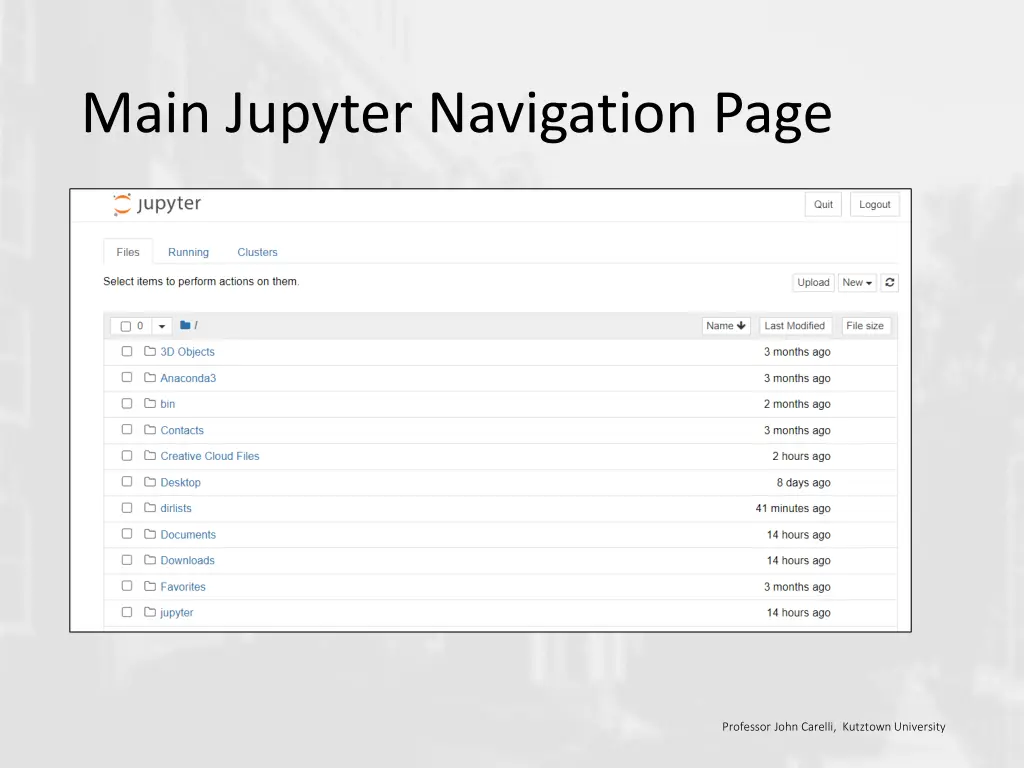This screenshot has height=768, width=1024.
Task: Sort by Last Modified
Action: pos(794,326)
